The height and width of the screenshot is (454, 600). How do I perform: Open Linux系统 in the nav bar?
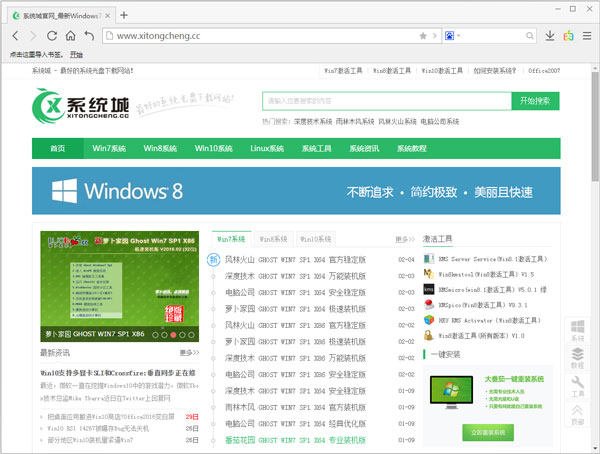click(267, 149)
